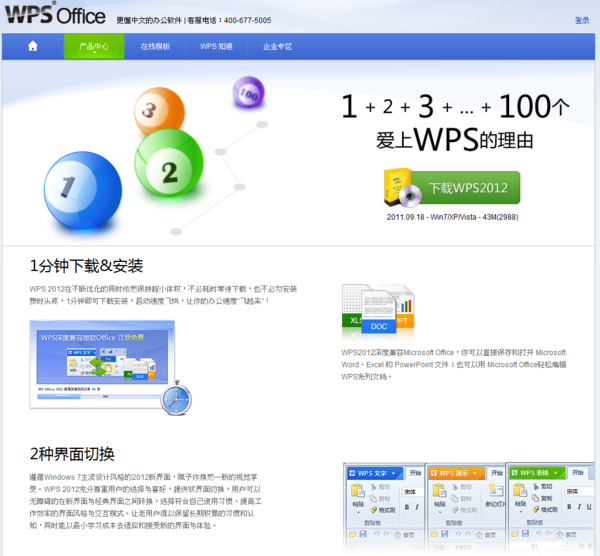Click the undo arrow in WPS 文字 toolbar

tap(377, 534)
